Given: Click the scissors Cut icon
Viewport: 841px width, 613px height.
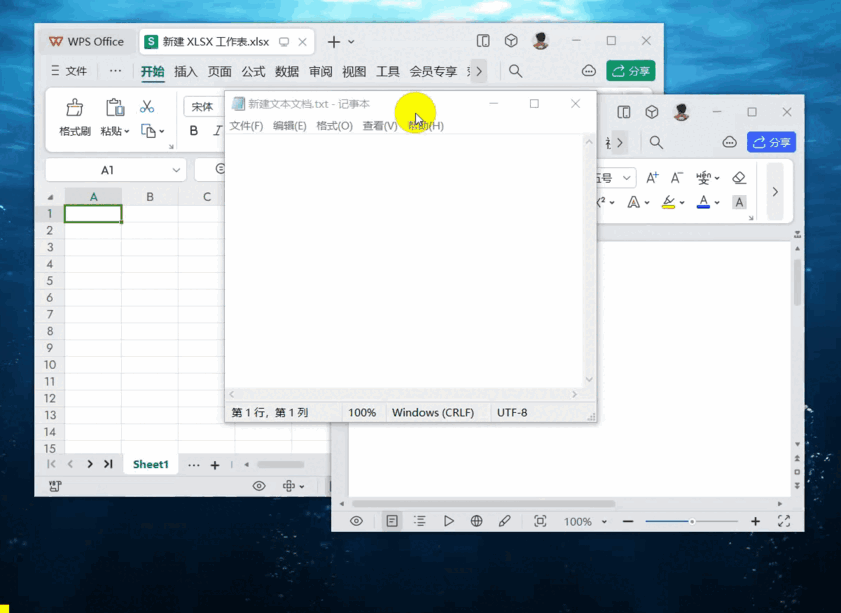Looking at the screenshot, I should click(x=147, y=106).
